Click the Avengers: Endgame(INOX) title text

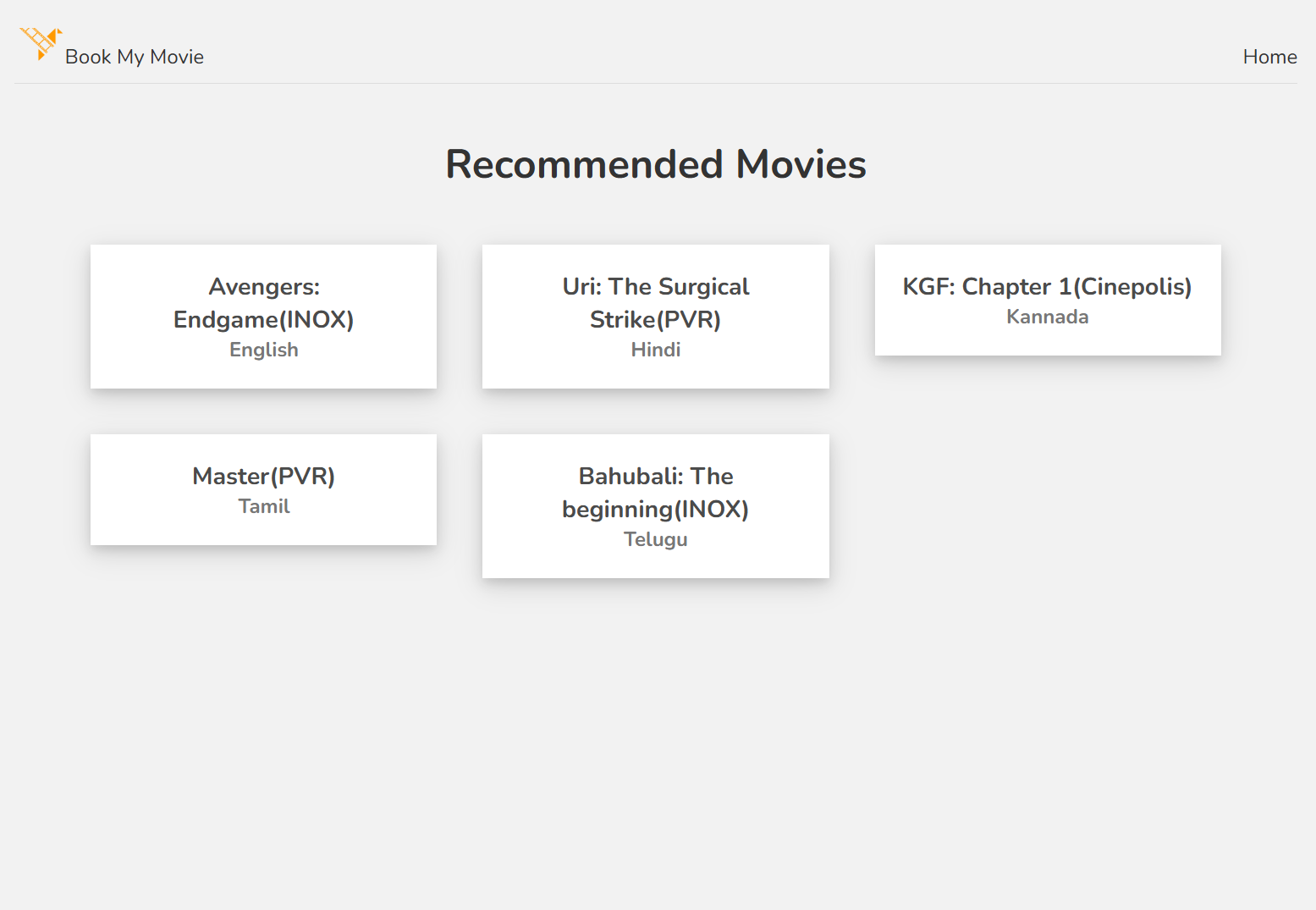tap(263, 303)
